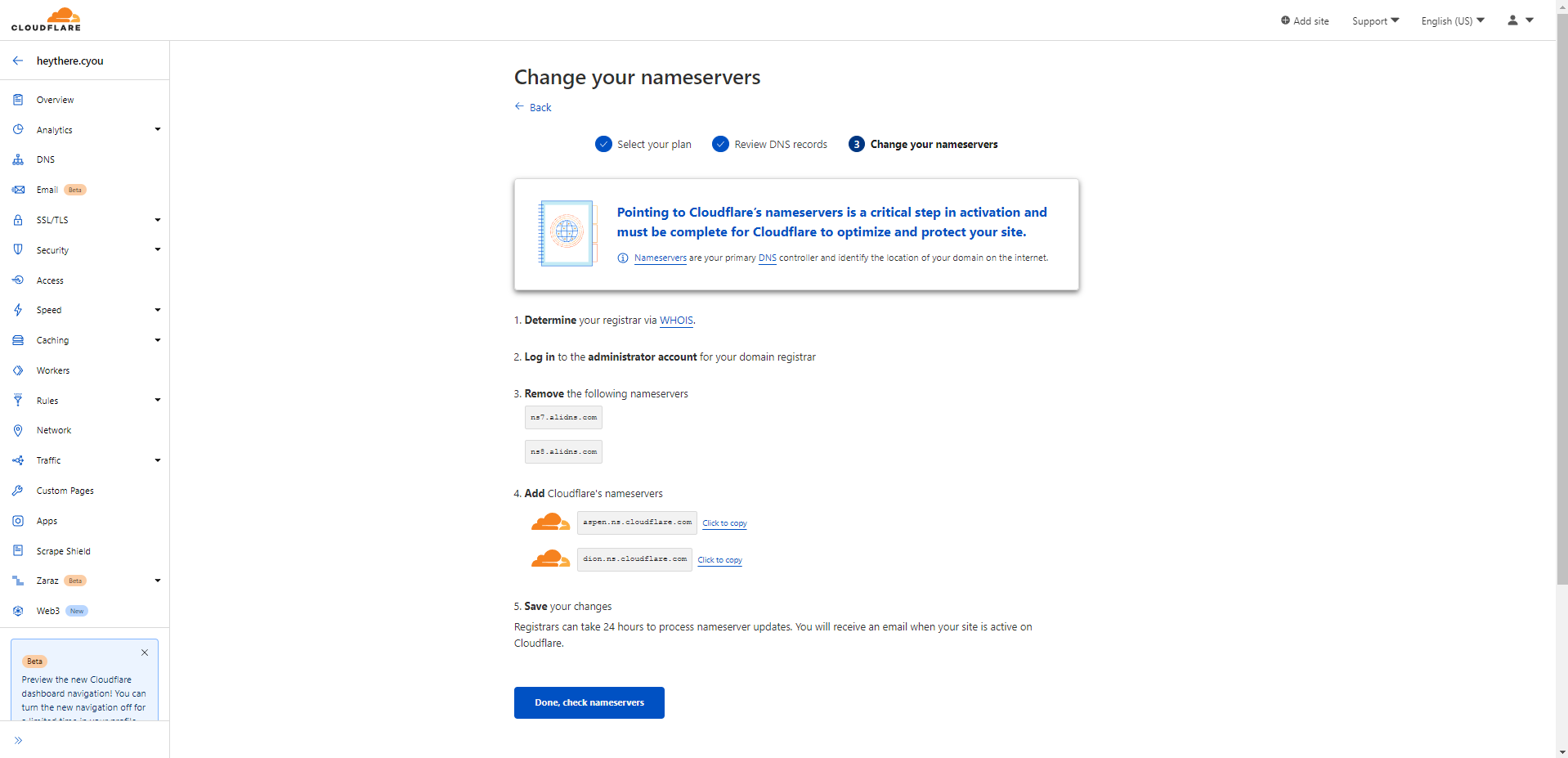
Task: Open the Workers menu item
Action: 53,370
